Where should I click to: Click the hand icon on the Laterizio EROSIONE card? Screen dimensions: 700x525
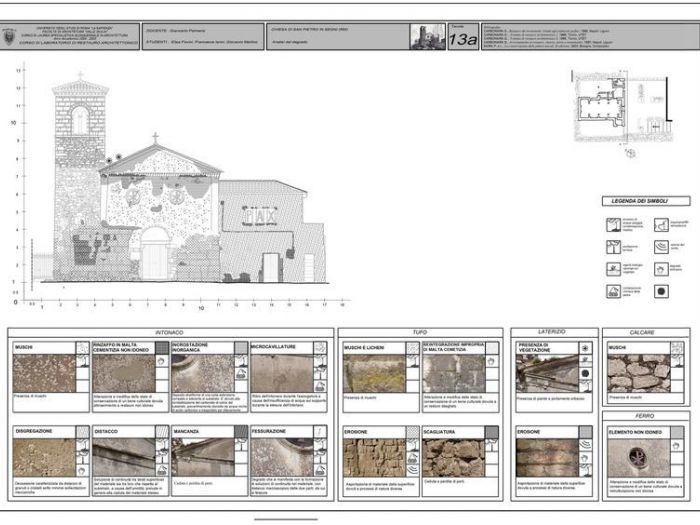point(585,458)
